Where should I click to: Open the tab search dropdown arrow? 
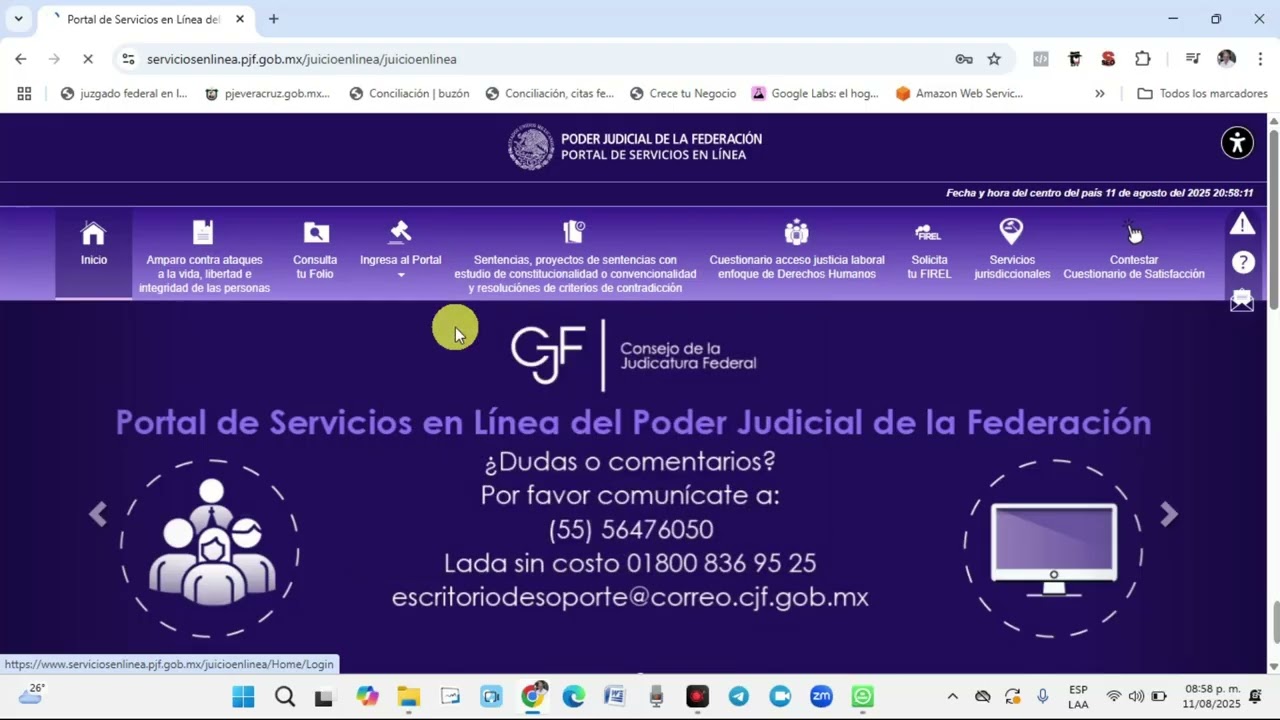[x=18, y=19]
